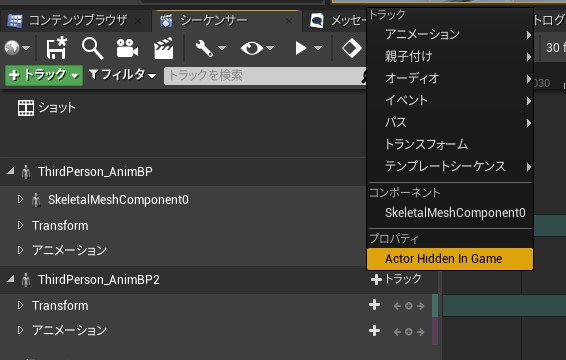
Task: Open the playback options dropdown arrow
Action: (318, 48)
